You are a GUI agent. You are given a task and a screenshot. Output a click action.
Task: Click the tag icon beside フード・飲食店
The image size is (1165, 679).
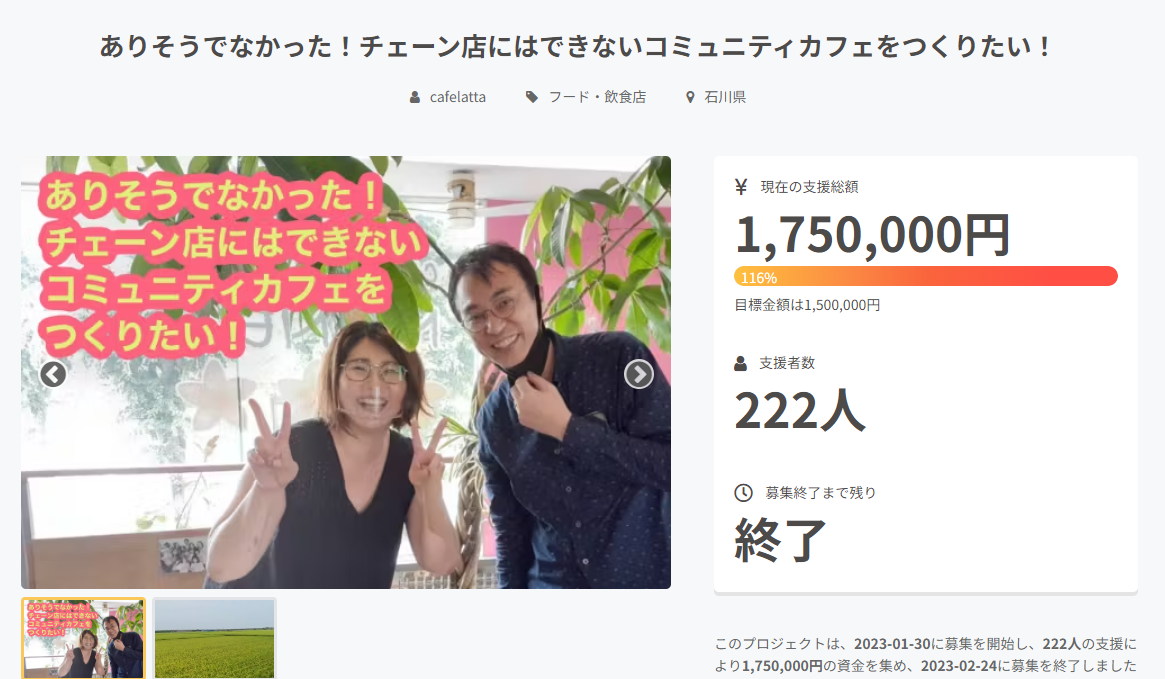pyautogui.click(x=531, y=97)
